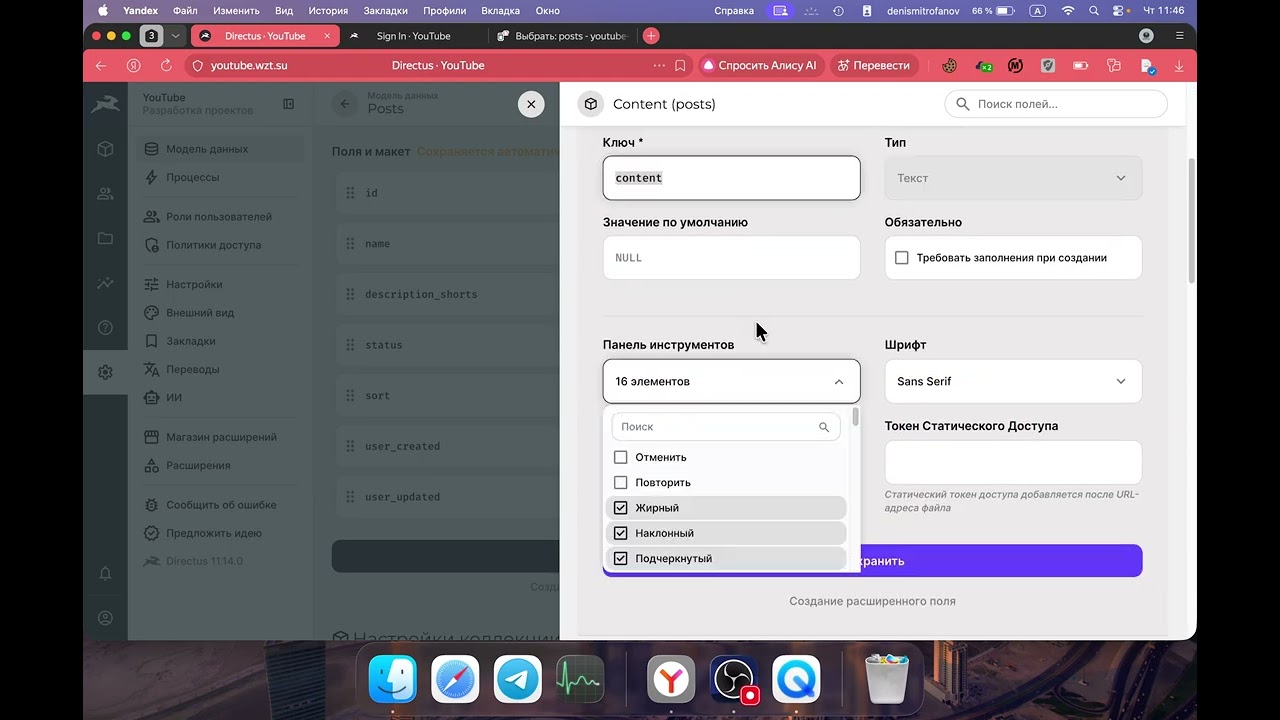Check the Отменить toolbar option
This screenshot has width=1280, height=720.
(x=621, y=457)
